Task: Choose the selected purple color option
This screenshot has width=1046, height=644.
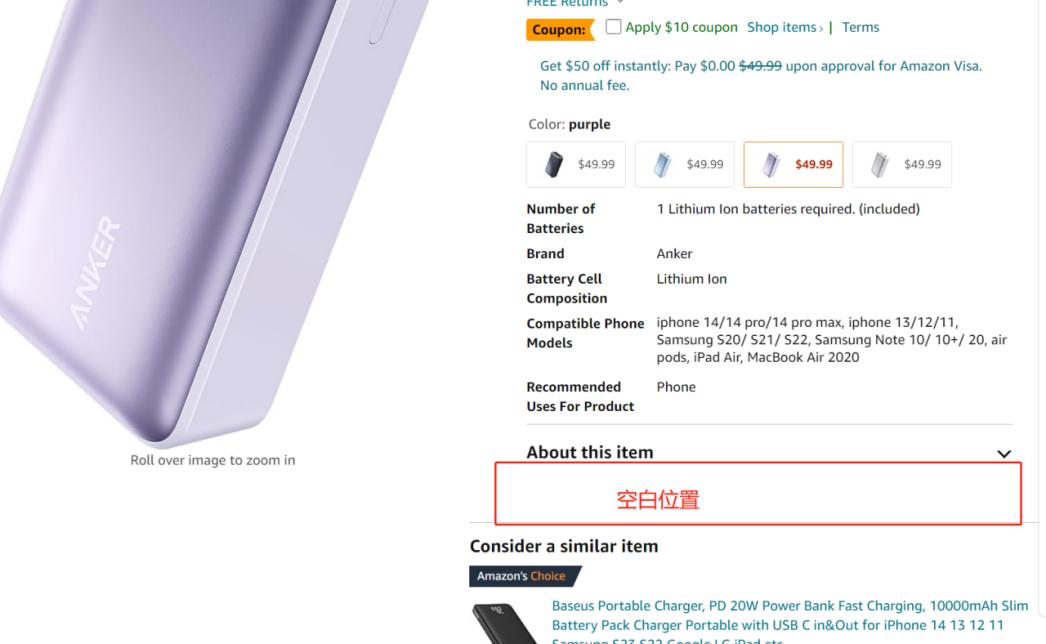Action: point(793,164)
